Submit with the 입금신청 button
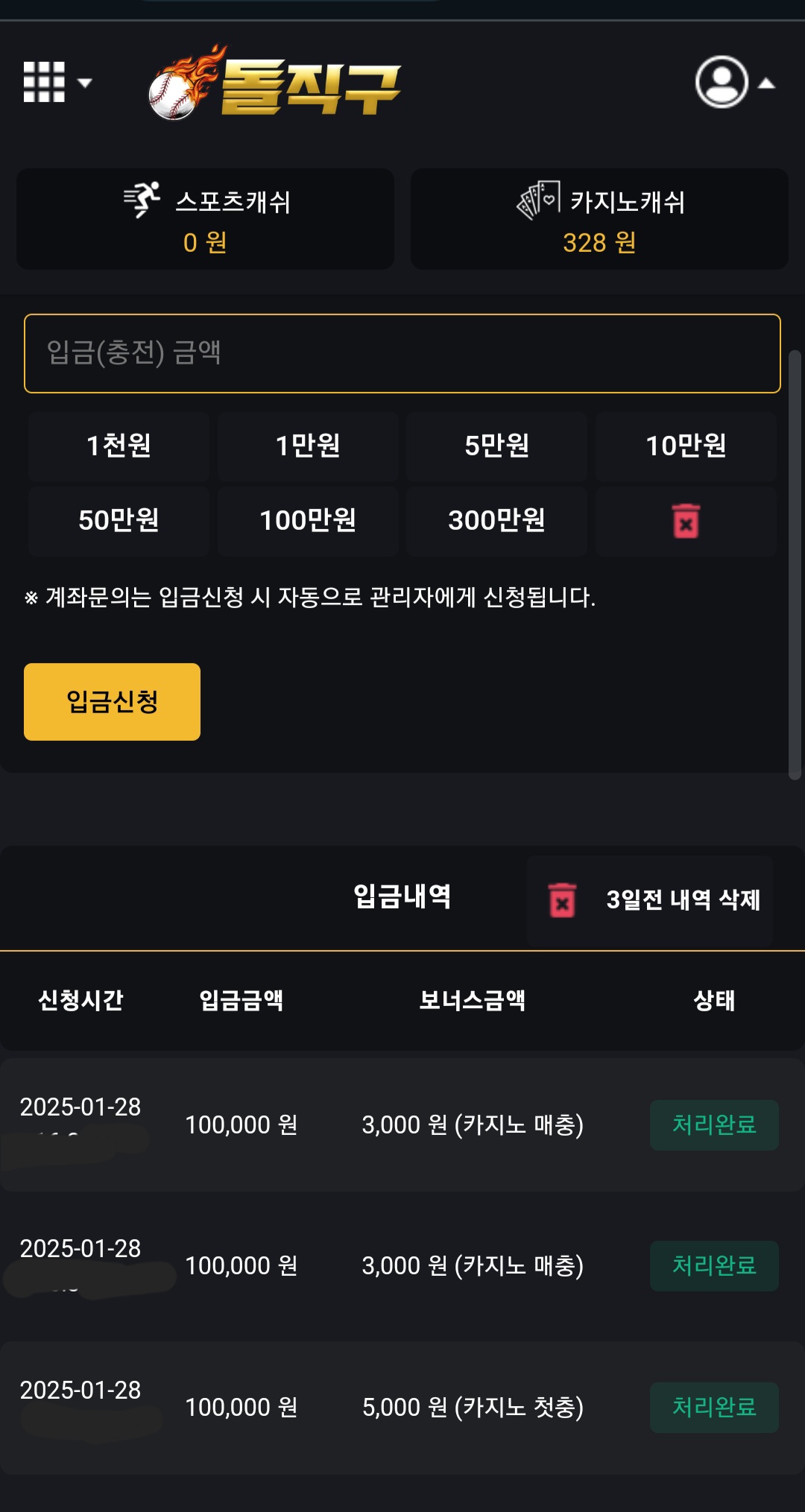 [x=112, y=701]
